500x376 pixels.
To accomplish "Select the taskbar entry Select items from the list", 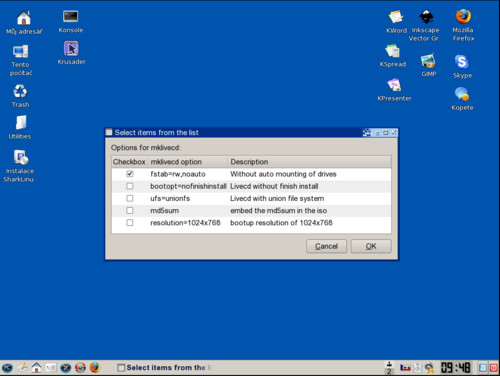I will coord(165,368).
